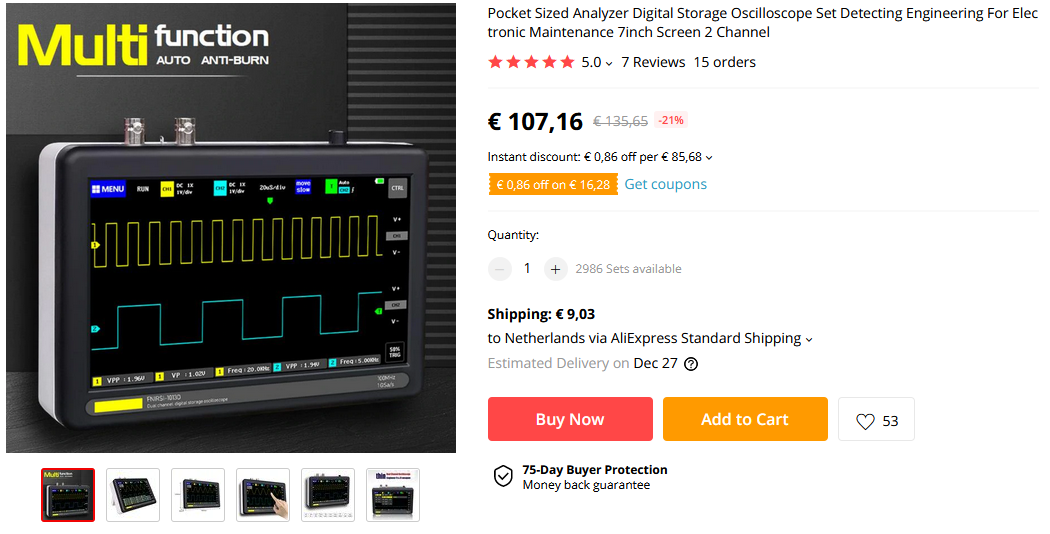
Task: Click the orange € 0,86 off coupon tag
Action: 553,185
